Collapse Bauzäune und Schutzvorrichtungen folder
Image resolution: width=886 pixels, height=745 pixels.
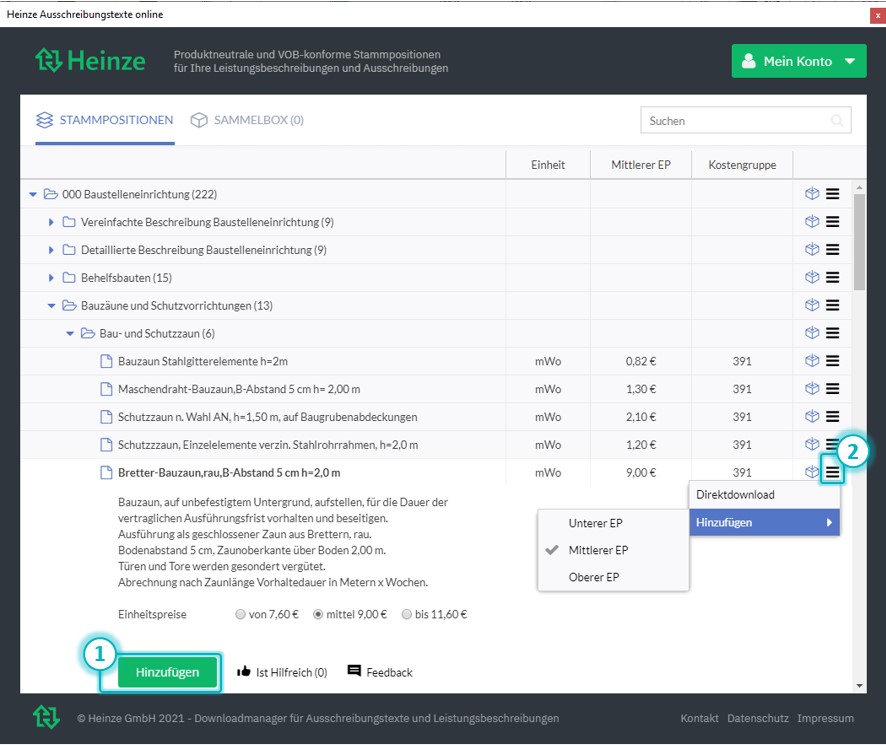pyautogui.click(x=51, y=306)
